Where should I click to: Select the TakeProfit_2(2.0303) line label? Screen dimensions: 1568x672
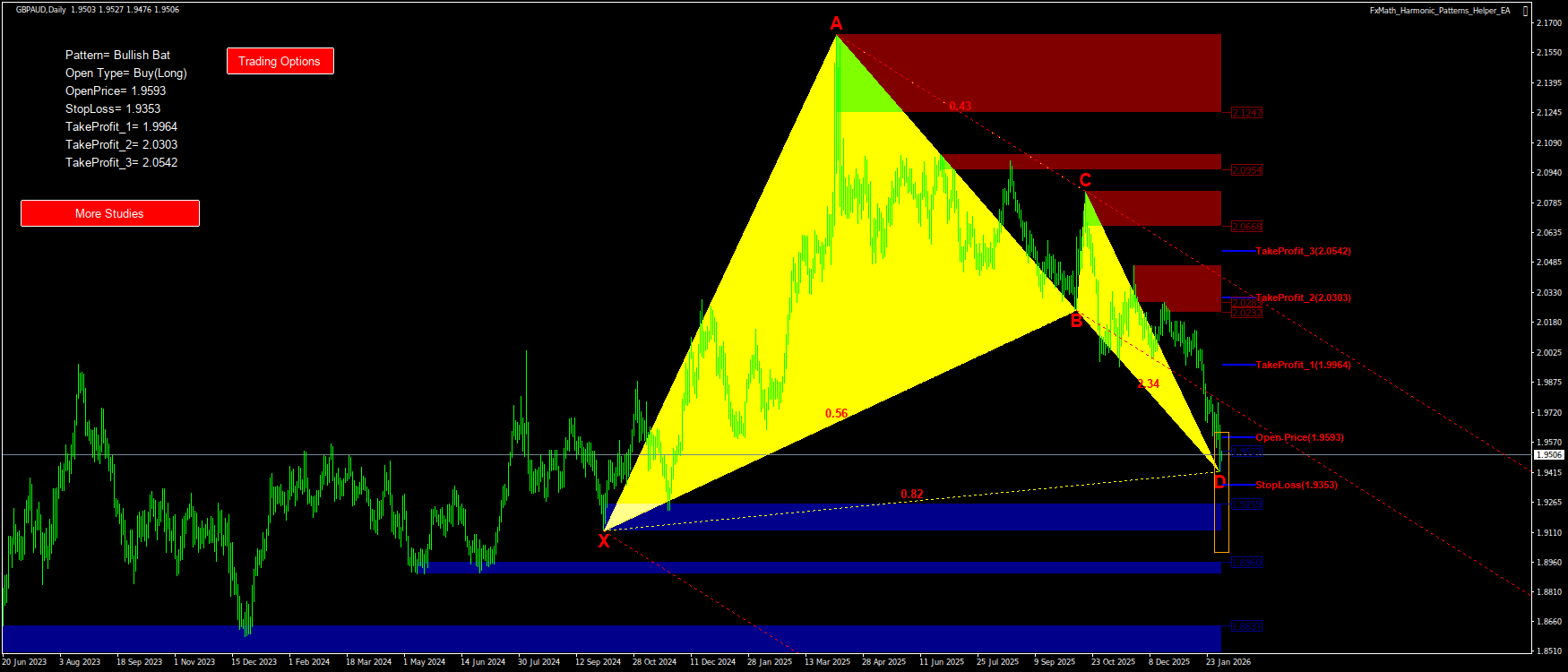click(1303, 297)
